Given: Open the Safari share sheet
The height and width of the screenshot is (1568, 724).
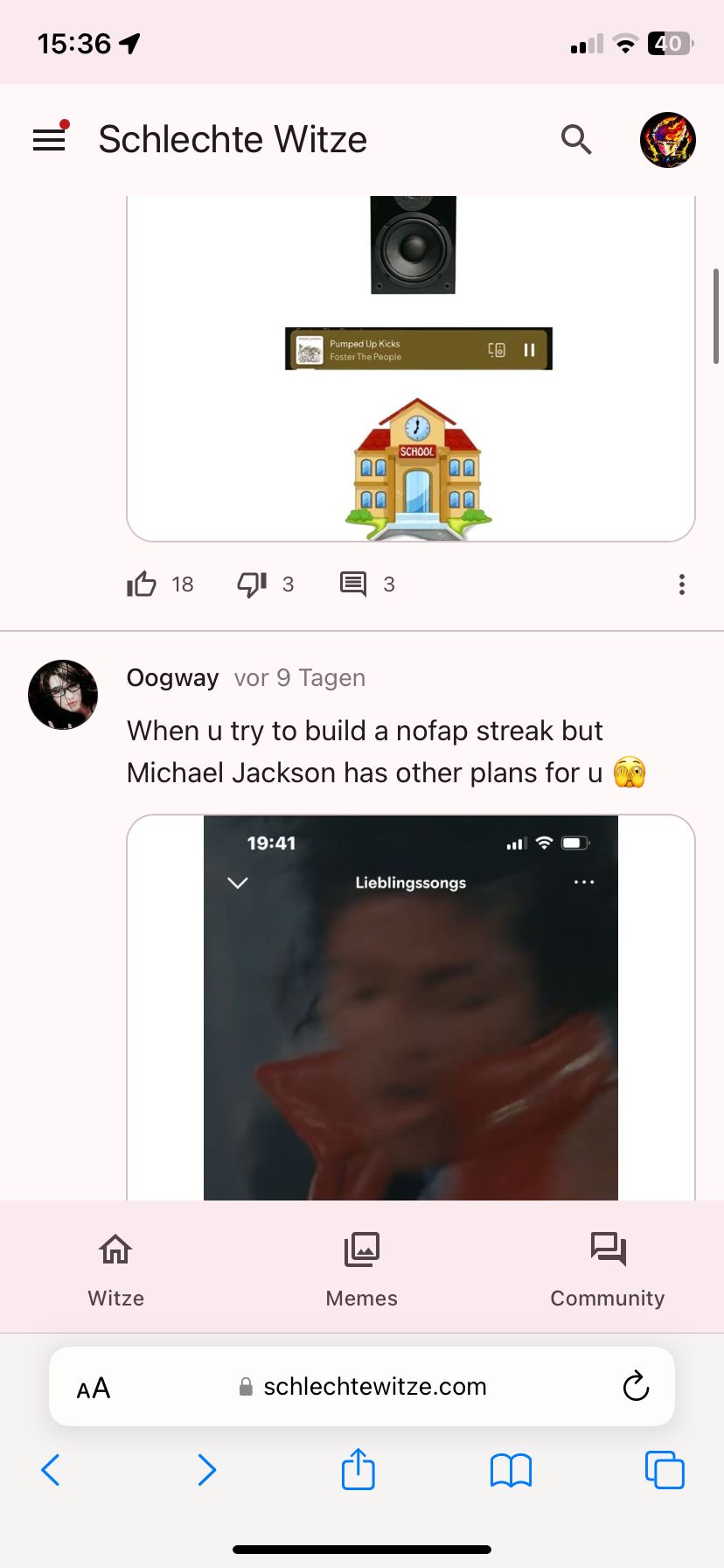Looking at the screenshot, I should pyautogui.click(x=359, y=1468).
